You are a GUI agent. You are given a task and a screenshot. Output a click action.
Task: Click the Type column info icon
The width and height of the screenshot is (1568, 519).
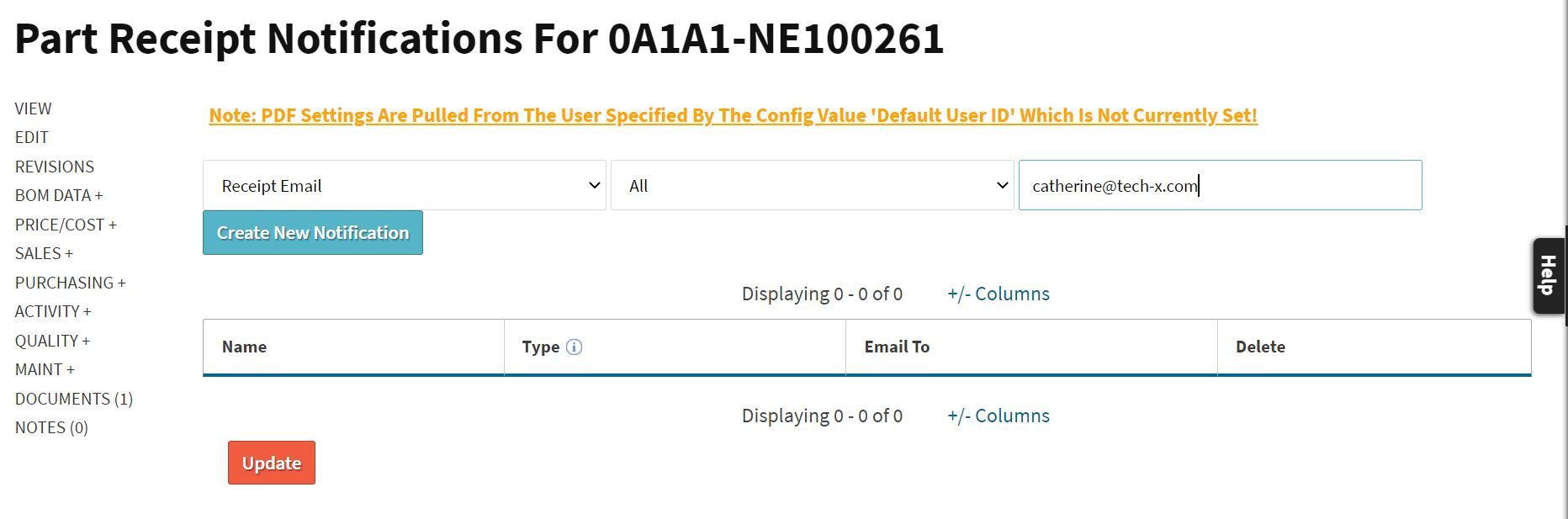[x=574, y=347]
